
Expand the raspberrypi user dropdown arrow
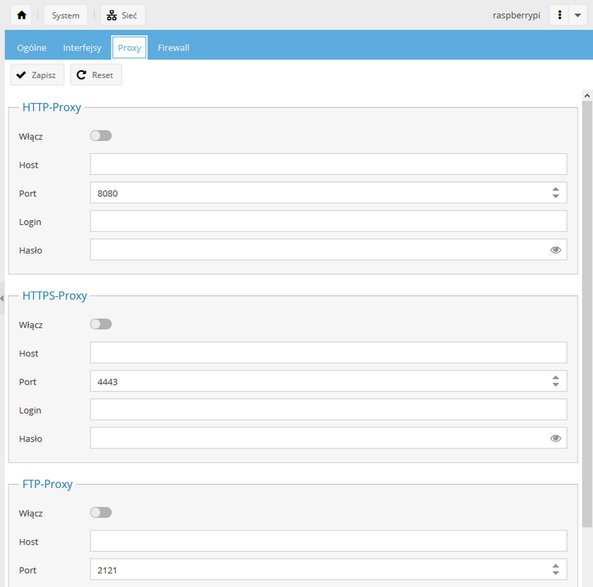click(x=578, y=15)
